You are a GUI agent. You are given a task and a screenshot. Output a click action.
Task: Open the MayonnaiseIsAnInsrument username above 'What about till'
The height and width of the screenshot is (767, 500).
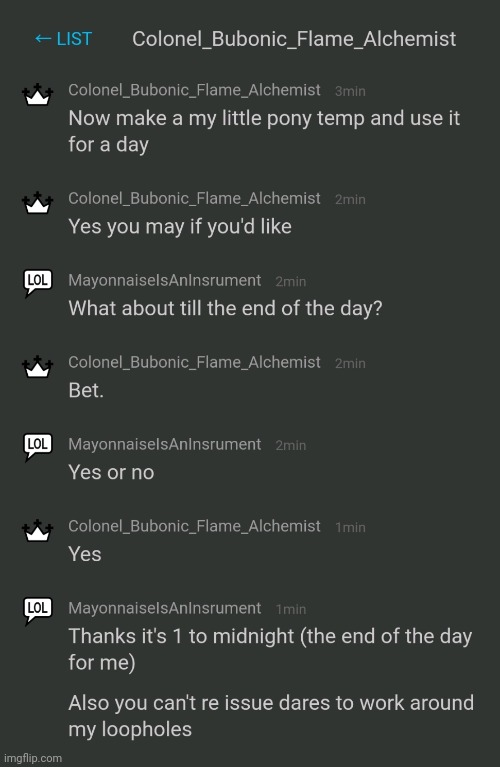click(164, 280)
